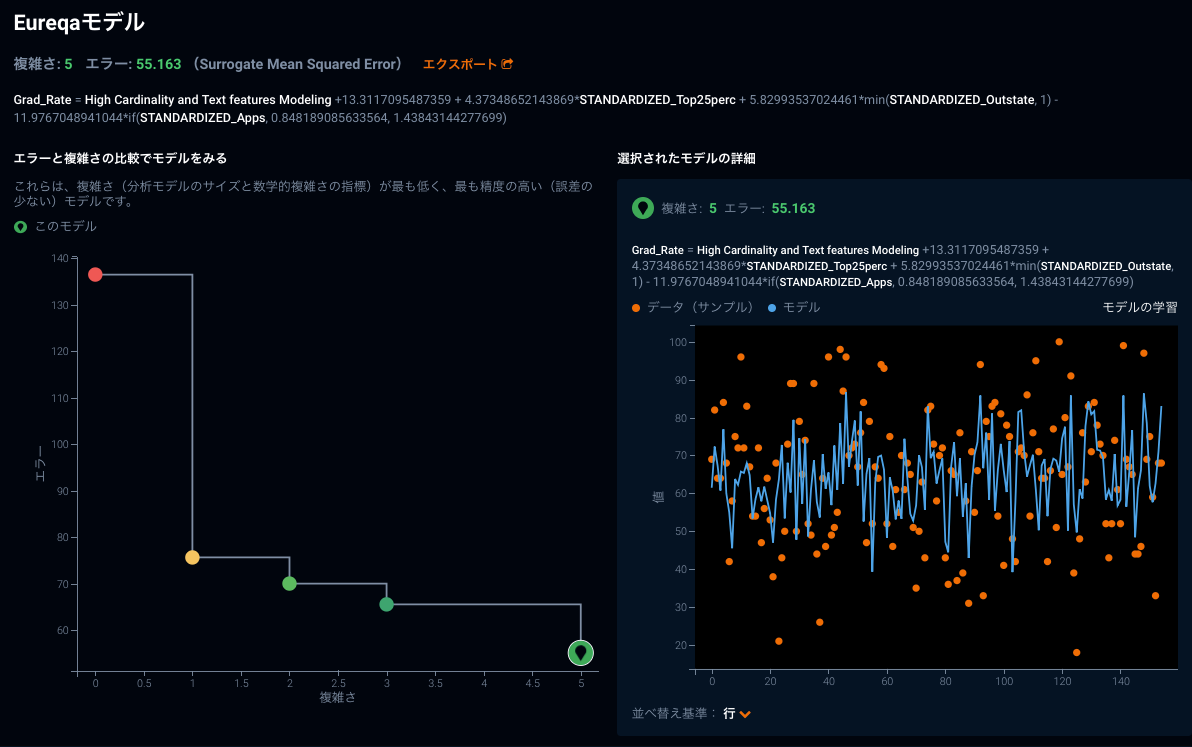1192x747 pixels.
Task: Select the red model point at complexity 0
Action: coord(95,274)
